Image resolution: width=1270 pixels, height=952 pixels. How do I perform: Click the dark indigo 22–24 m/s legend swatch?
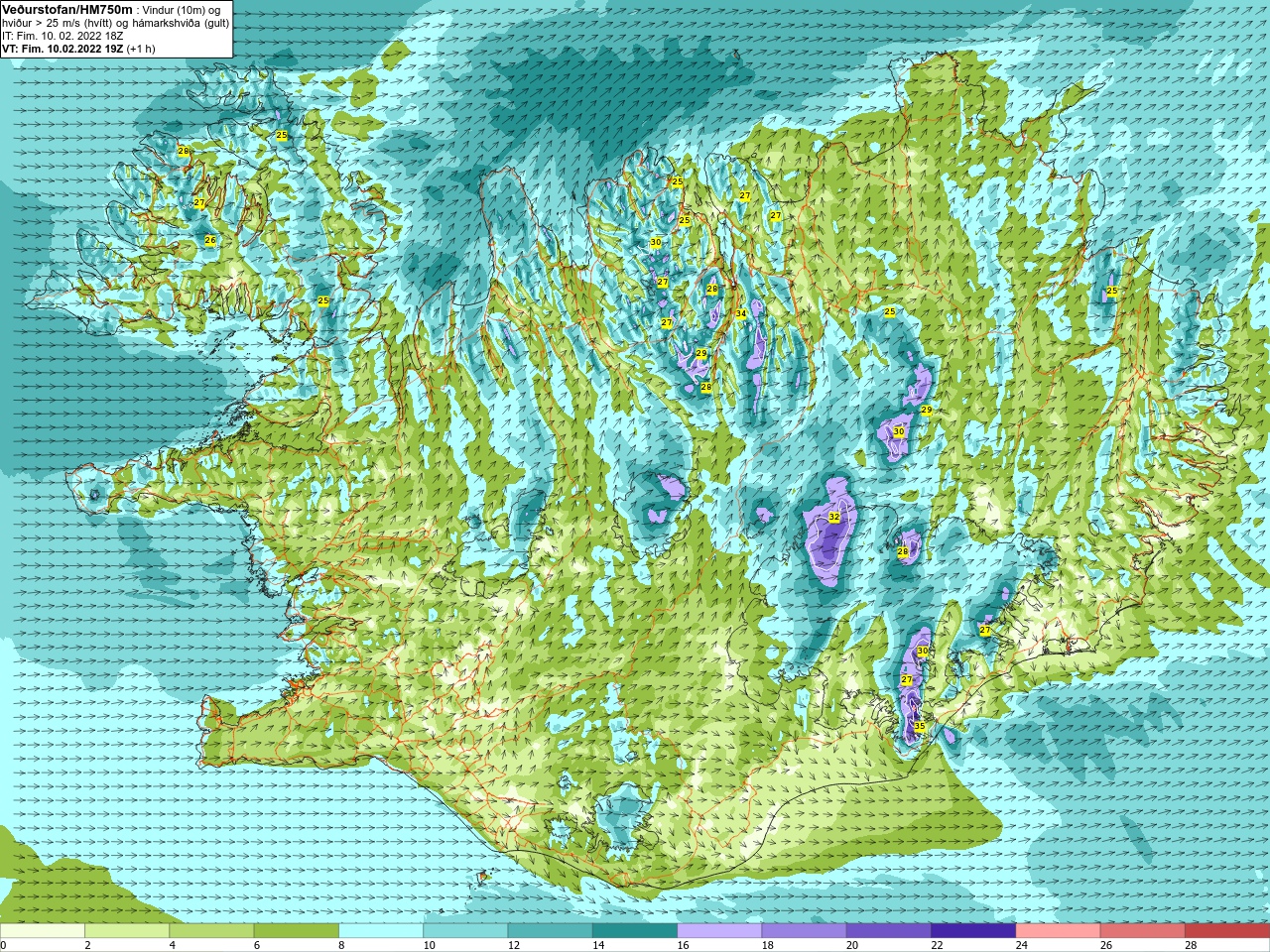[973, 931]
